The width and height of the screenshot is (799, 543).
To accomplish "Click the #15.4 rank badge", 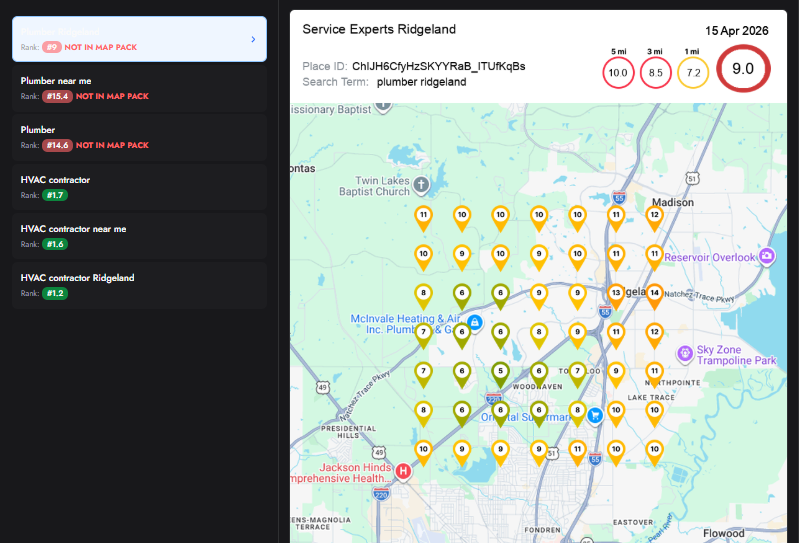I will coord(57,96).
